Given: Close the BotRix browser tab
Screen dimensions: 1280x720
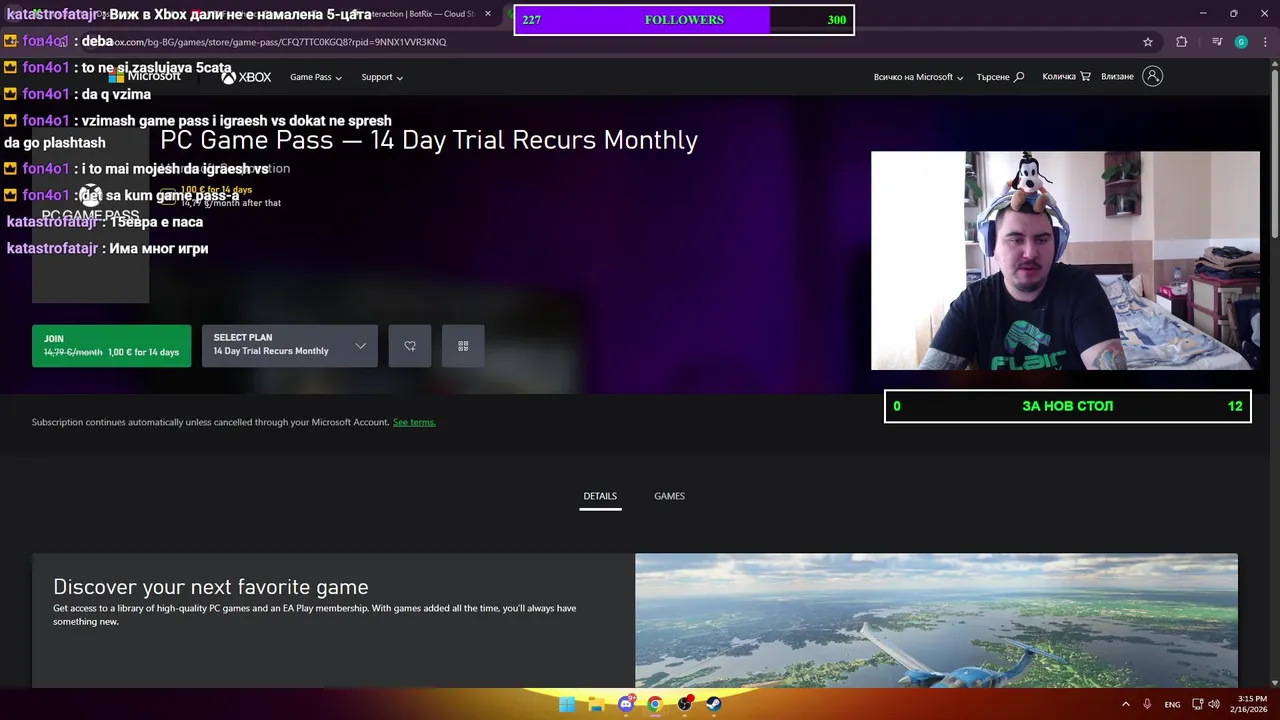Looking at the screenshot, I should click(x=488, y=14).
